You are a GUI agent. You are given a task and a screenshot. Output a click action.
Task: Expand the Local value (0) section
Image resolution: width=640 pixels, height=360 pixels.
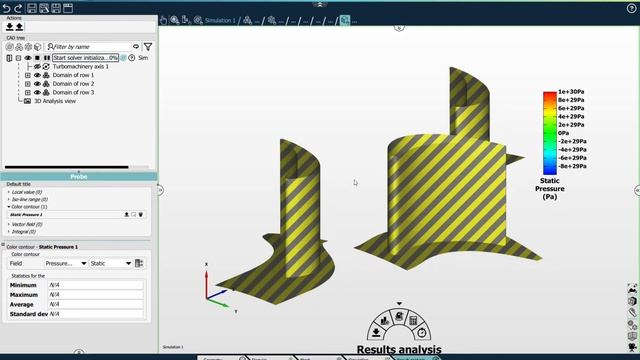pos(9,192)
